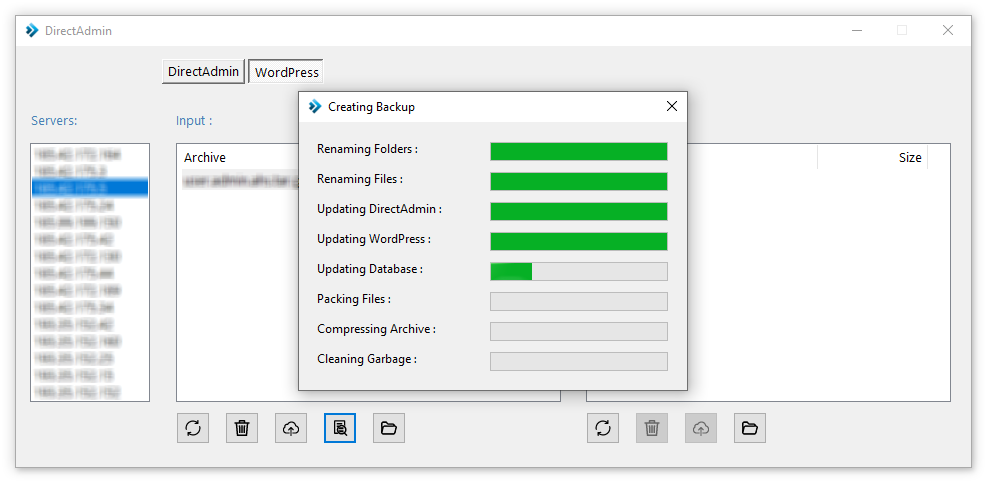The image size is (987, 483).
Task: Click the Size column header
Action: click(x=910, y=157)
